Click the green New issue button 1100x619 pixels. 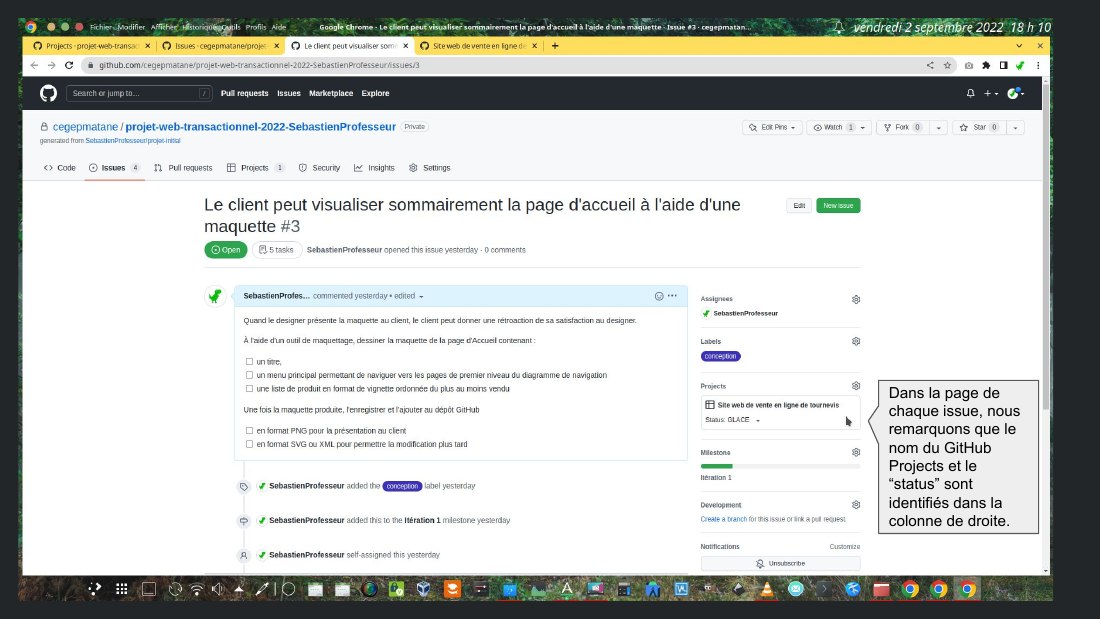(x=838, y=206)
